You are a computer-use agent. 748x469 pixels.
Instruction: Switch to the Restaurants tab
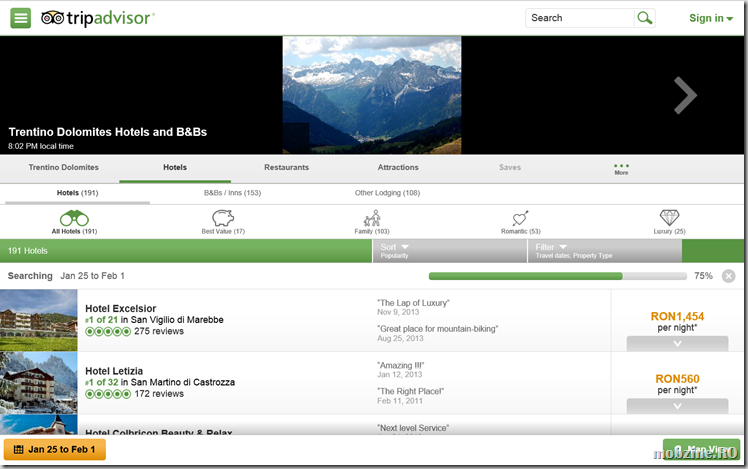[287, 167]
